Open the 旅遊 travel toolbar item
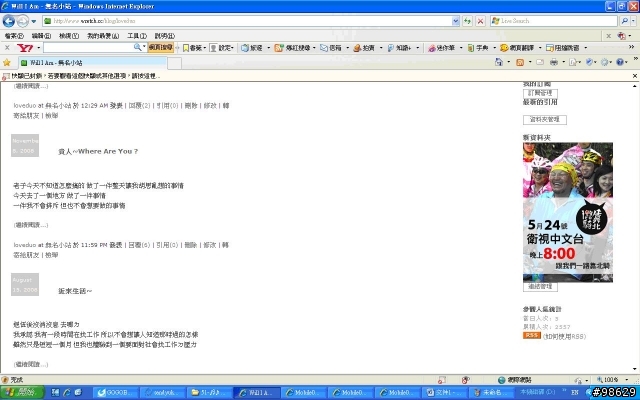Screen dimensions: 640x400 (252, 48)
